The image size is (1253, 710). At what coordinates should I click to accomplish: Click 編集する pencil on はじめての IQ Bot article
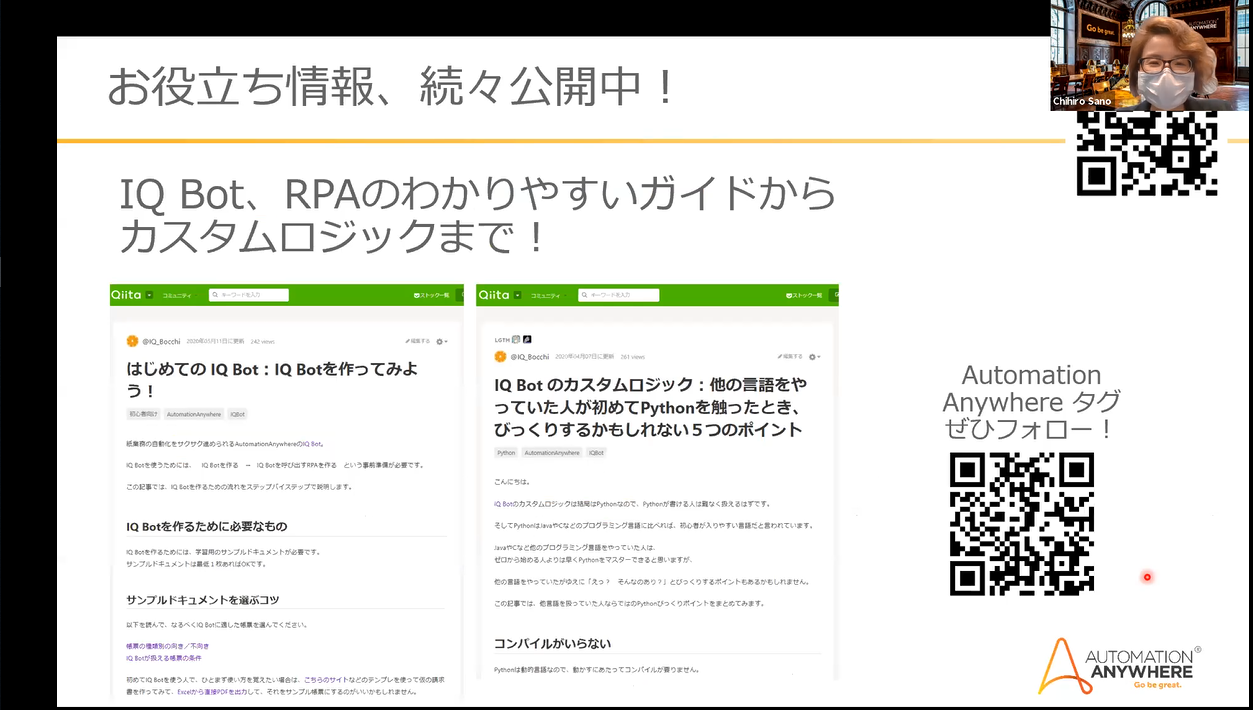[x=417, y=341]
